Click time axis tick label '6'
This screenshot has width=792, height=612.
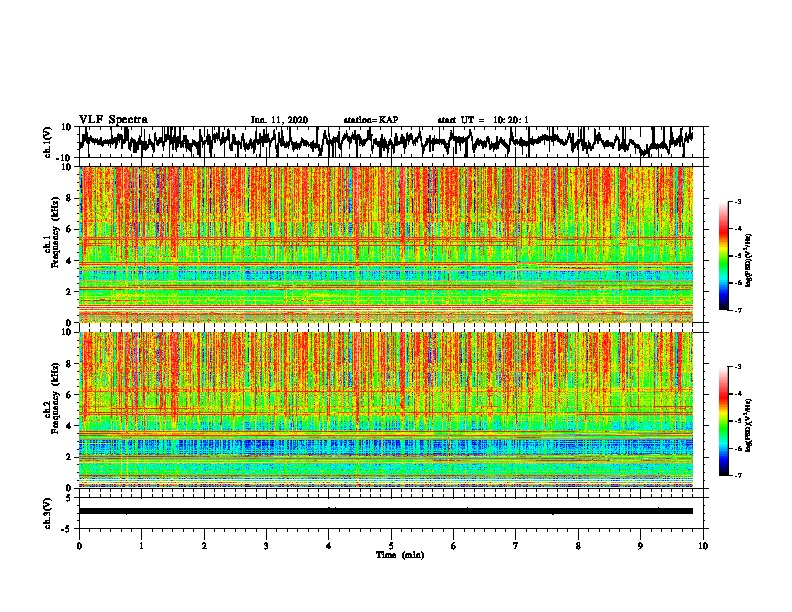click(x=454, y=546)
